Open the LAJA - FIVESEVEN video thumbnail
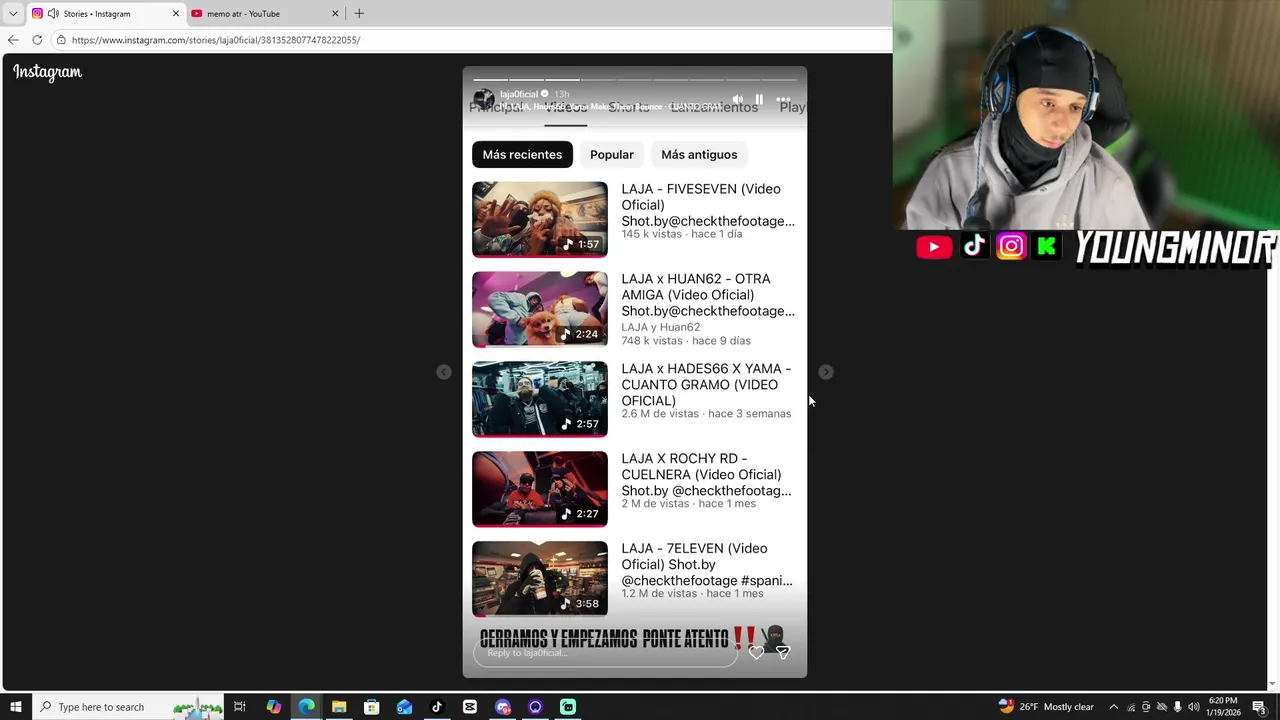The width and height of the screenshot is (1280, 720). 540,219
